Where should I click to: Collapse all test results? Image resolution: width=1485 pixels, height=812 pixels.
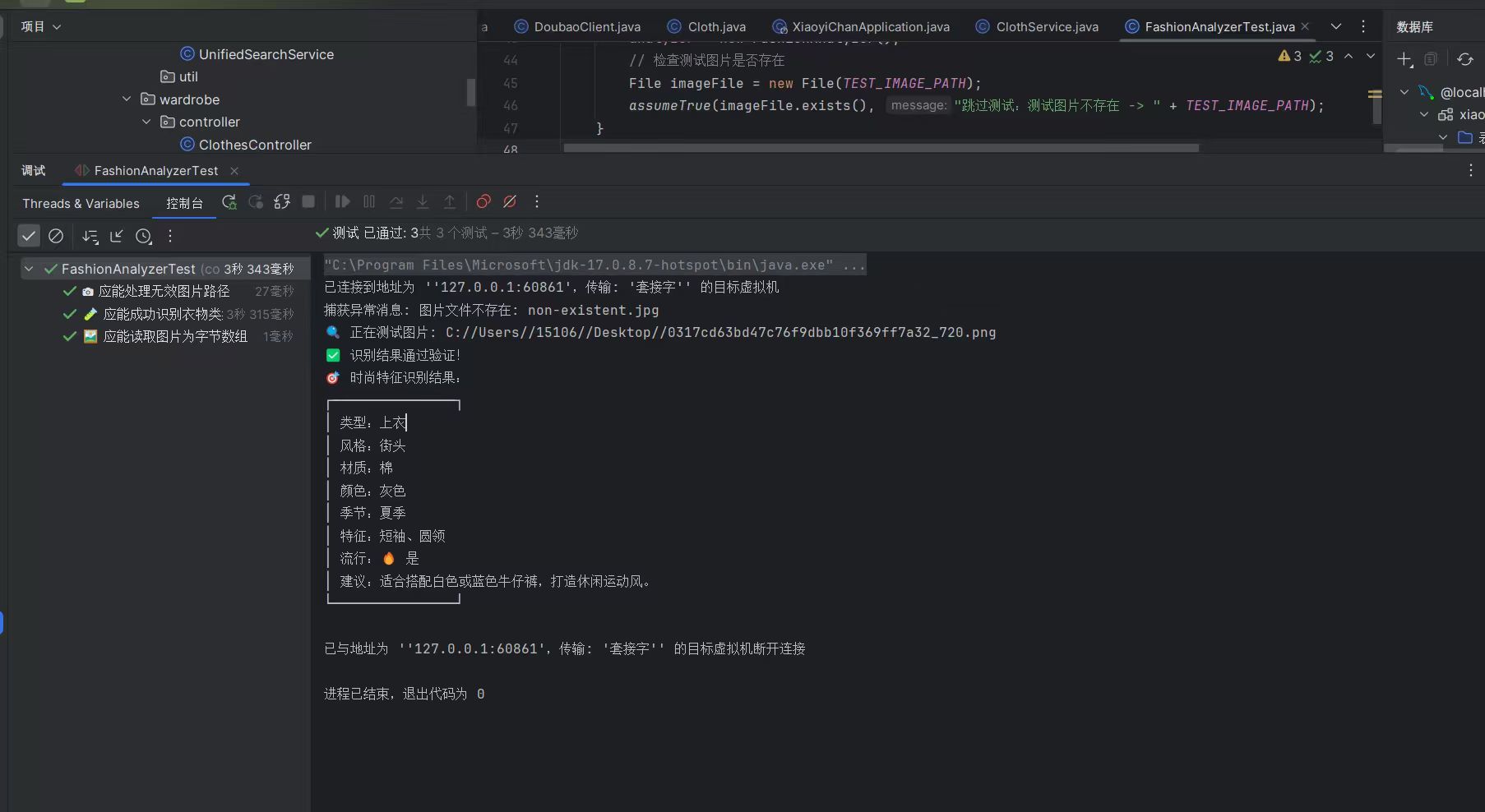(x=117, y=236)
